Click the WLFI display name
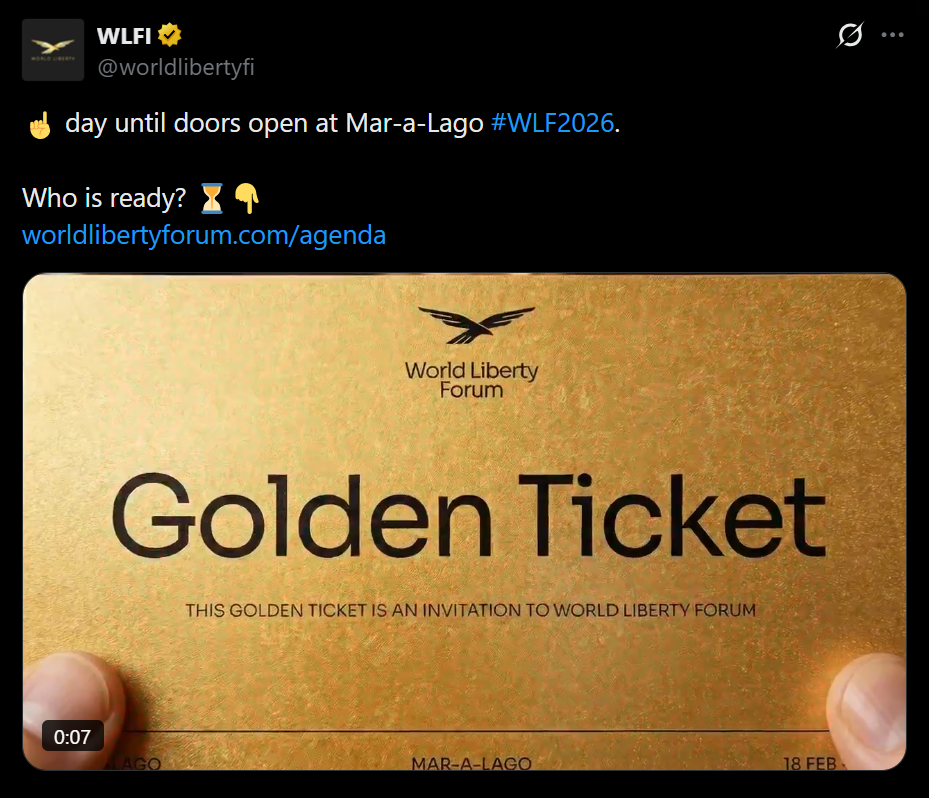Viewport: 929px width, 798px height. point(124,36)
